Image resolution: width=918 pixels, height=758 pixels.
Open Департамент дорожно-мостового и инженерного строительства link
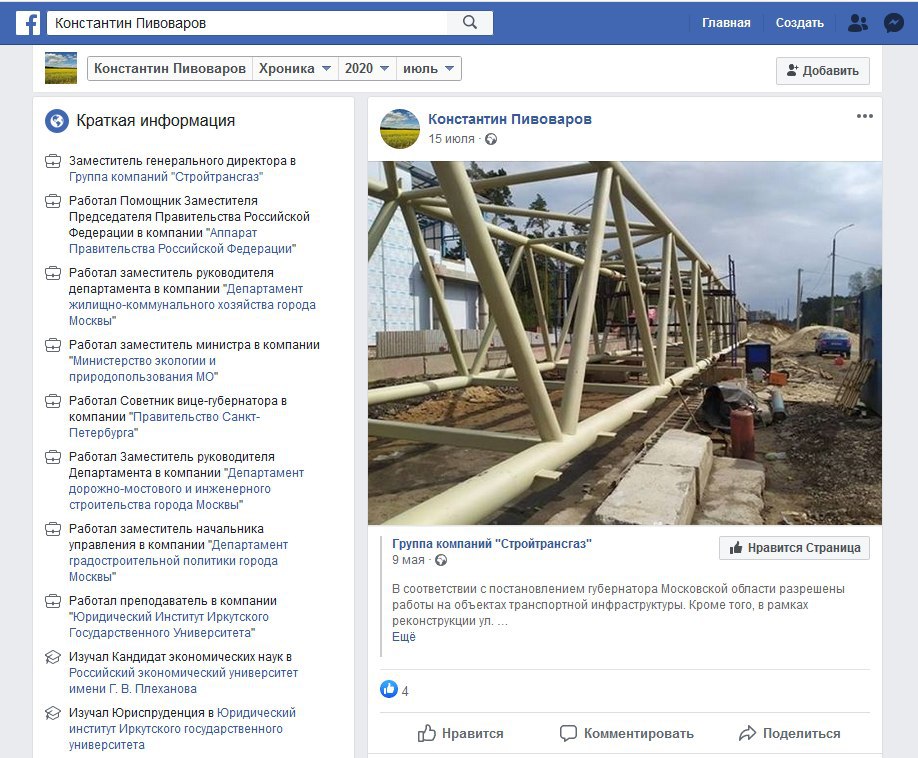pos(186,489)
